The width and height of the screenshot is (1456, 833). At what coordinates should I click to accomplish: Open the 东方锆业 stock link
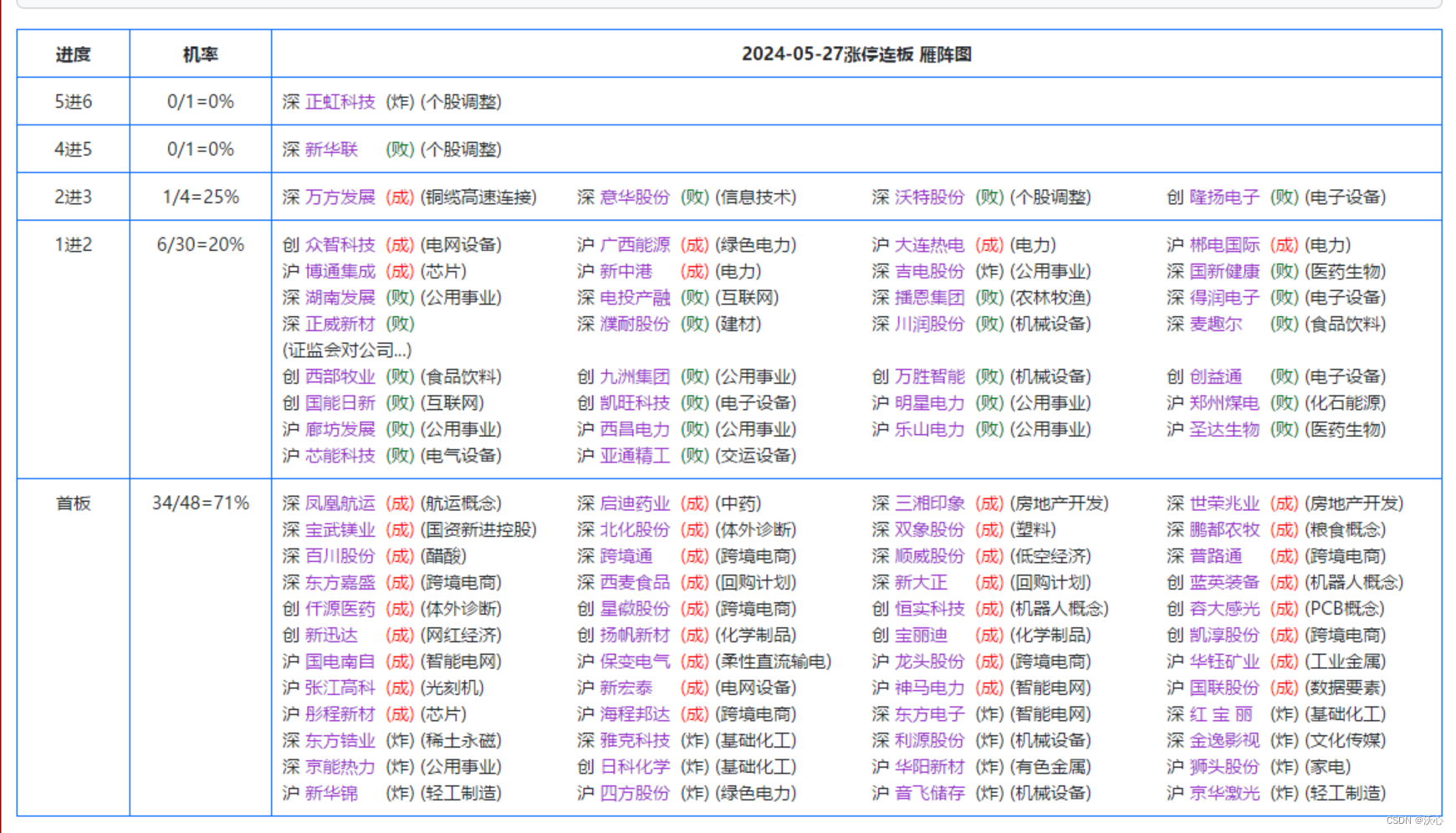point(340,741)
